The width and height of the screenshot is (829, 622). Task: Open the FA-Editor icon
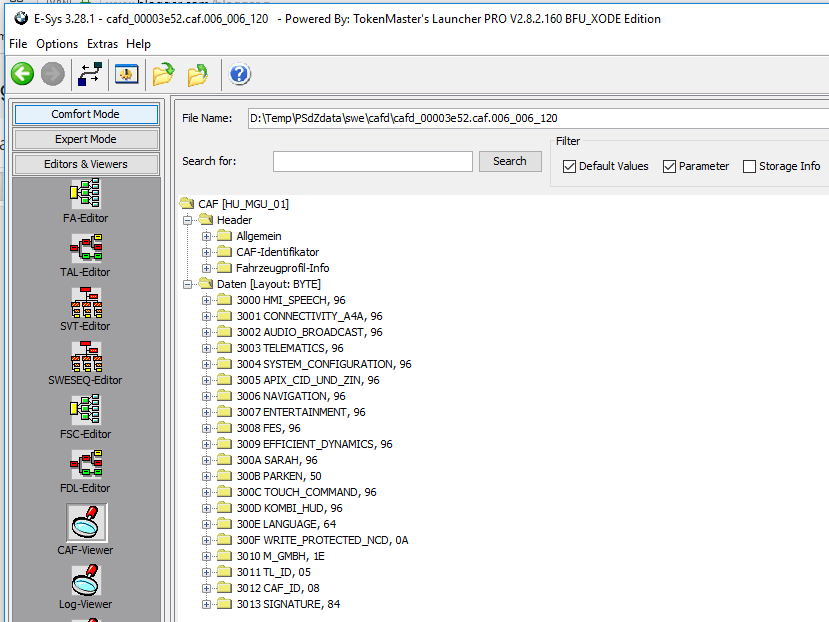tap(85, 193)
